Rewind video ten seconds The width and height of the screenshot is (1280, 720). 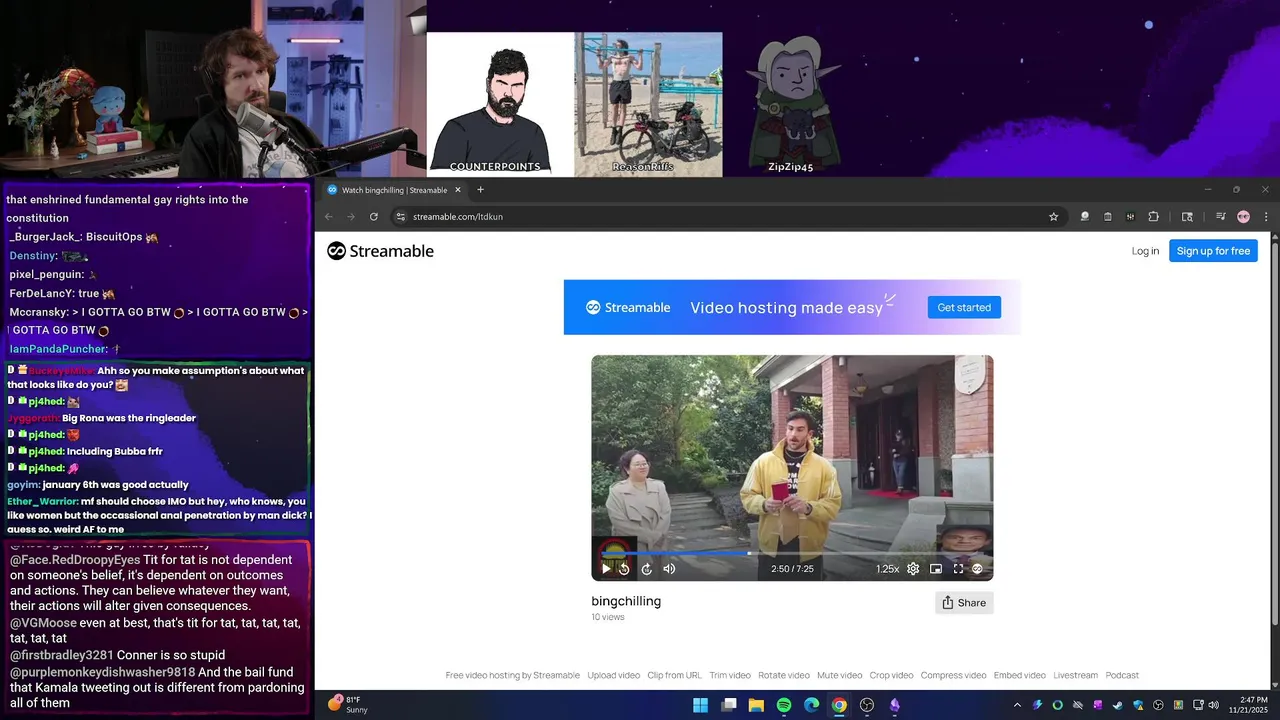pos(624,568)
